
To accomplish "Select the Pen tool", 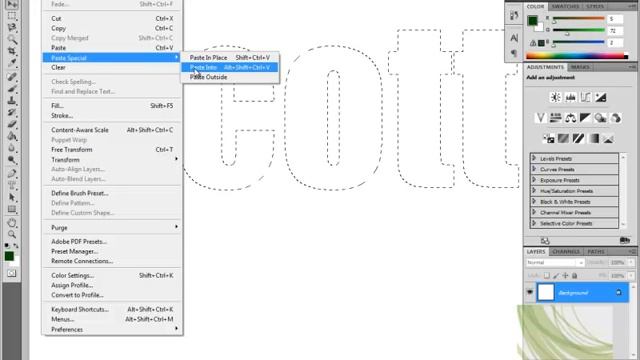I will click(x=12, y=173).
